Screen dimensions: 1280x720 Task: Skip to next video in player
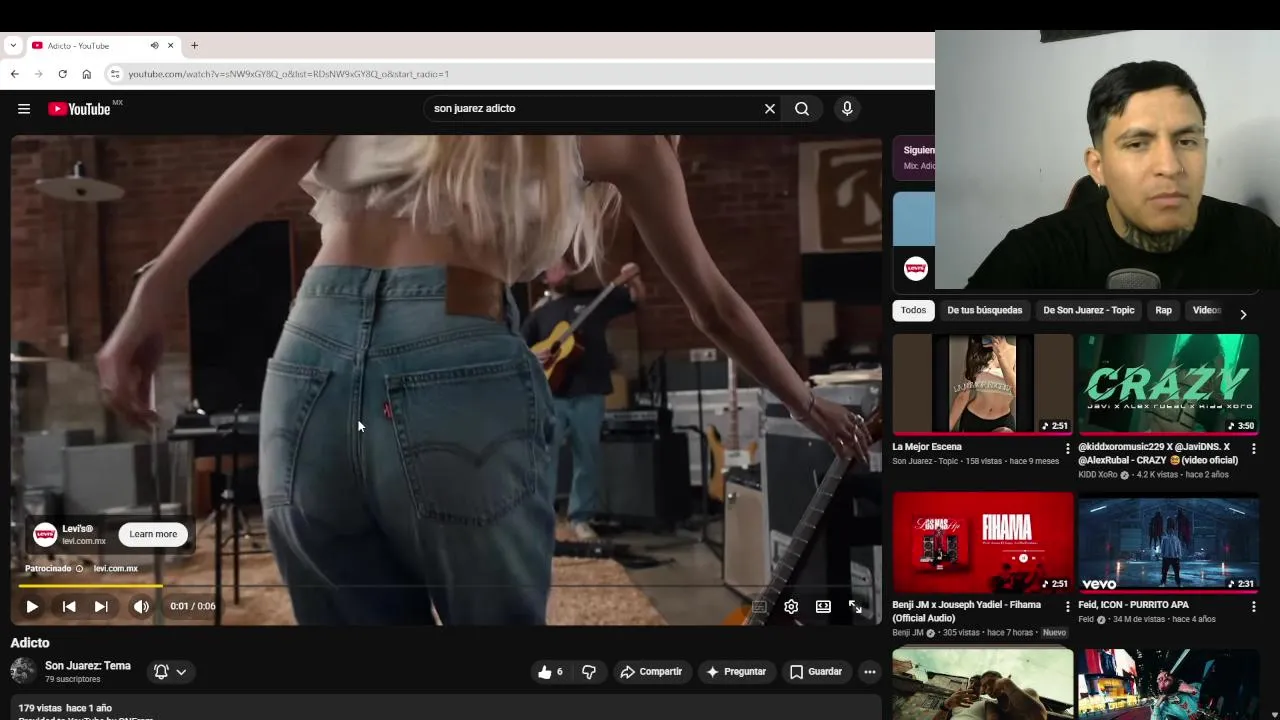coord(101,606)
